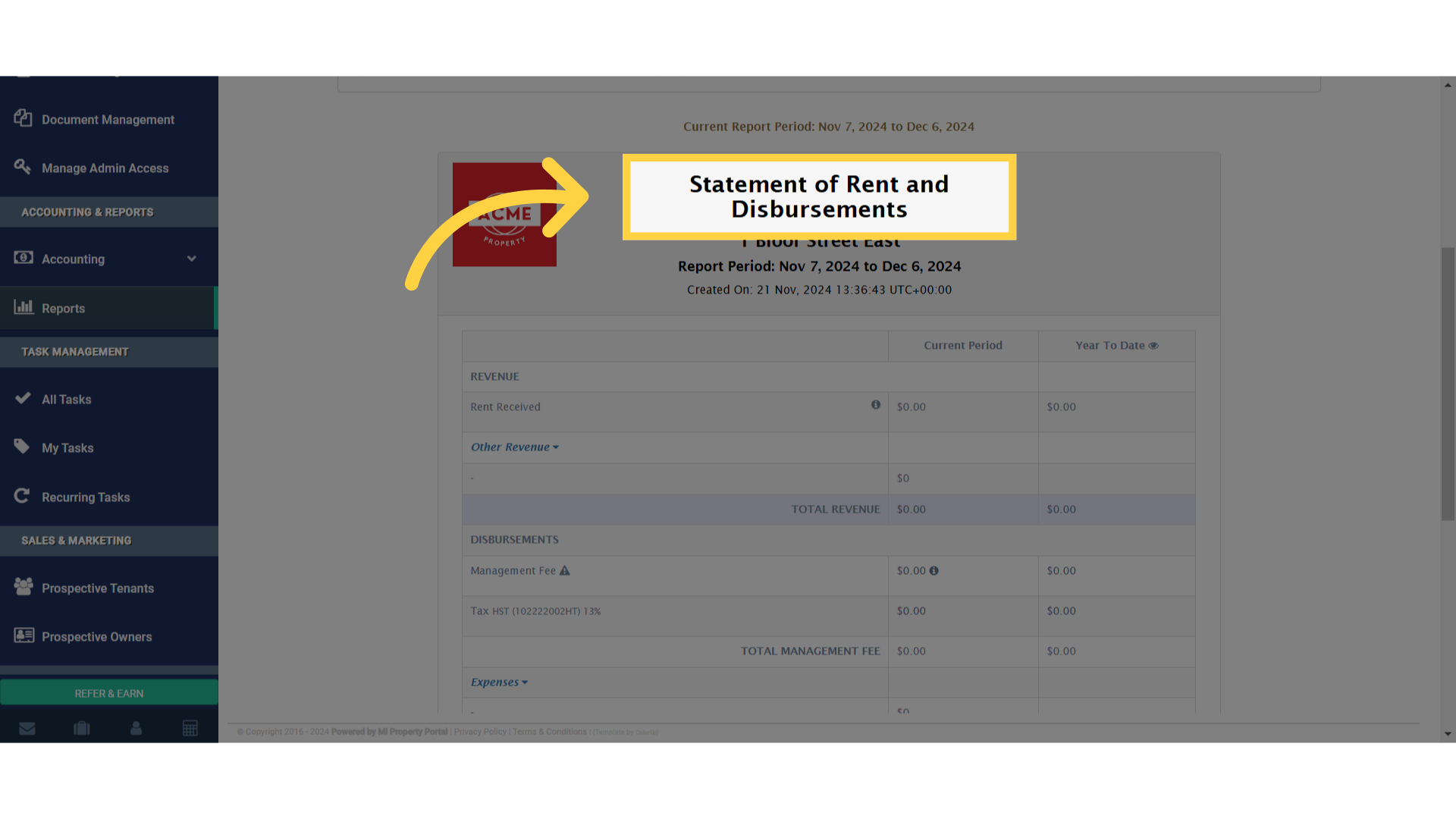Click the Reports bar chart icon

pos(24,306)
